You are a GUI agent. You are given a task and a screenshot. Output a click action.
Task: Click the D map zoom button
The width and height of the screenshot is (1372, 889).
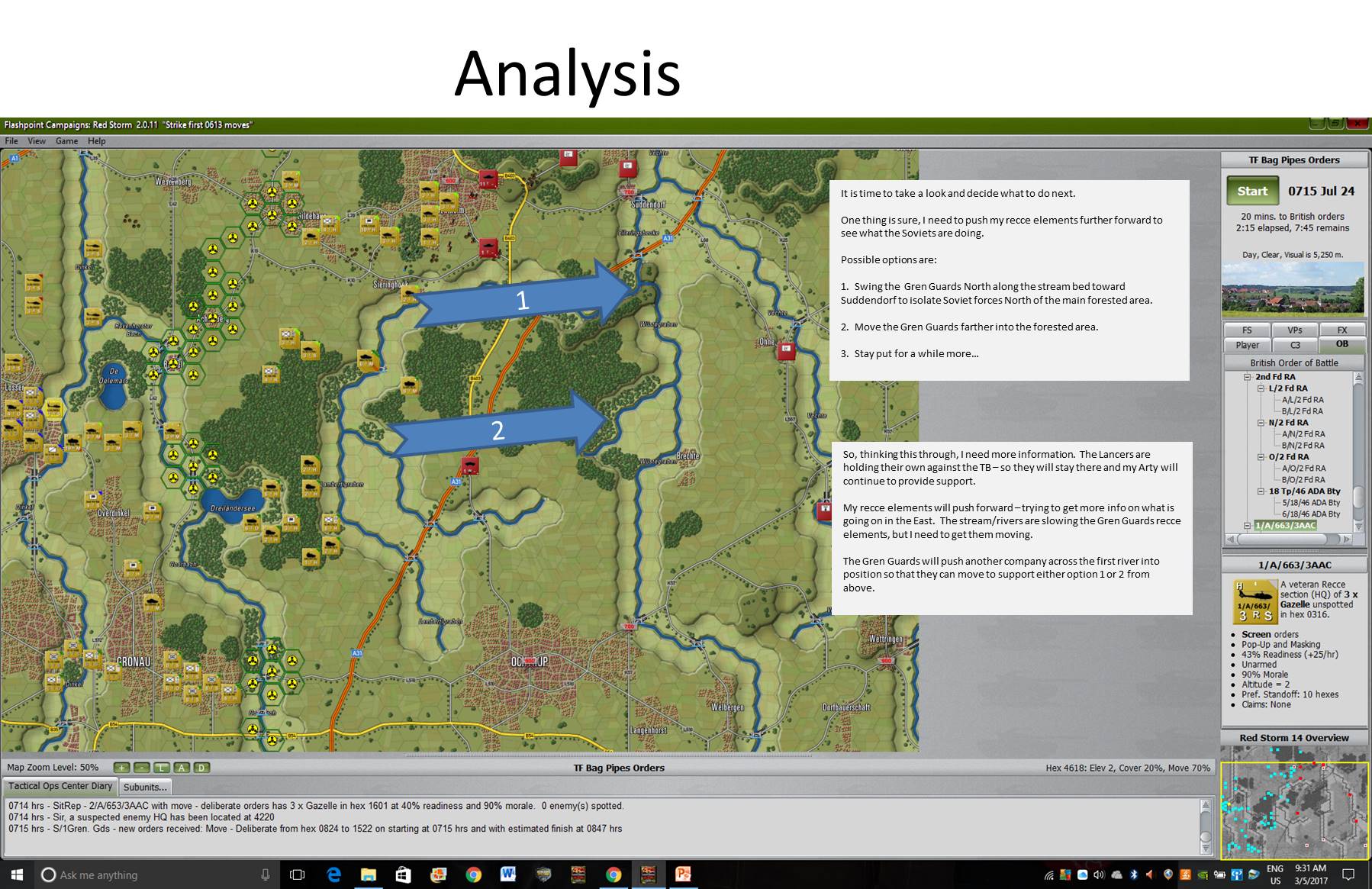pyautogui.click(x=201, y=768)
